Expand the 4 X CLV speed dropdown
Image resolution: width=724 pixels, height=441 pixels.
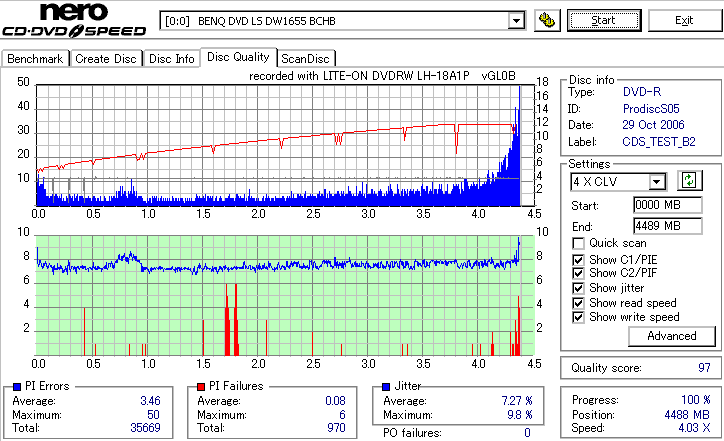(656, 182)
